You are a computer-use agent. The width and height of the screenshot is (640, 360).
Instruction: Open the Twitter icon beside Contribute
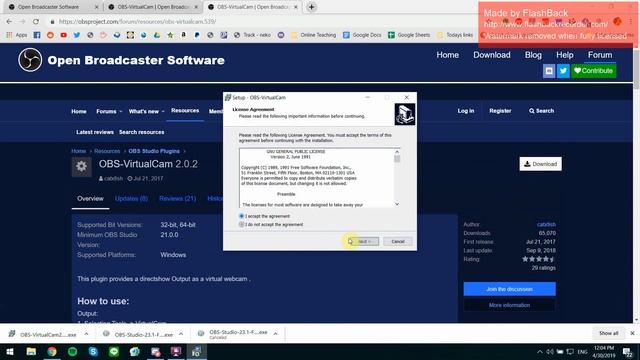(563, 71)
